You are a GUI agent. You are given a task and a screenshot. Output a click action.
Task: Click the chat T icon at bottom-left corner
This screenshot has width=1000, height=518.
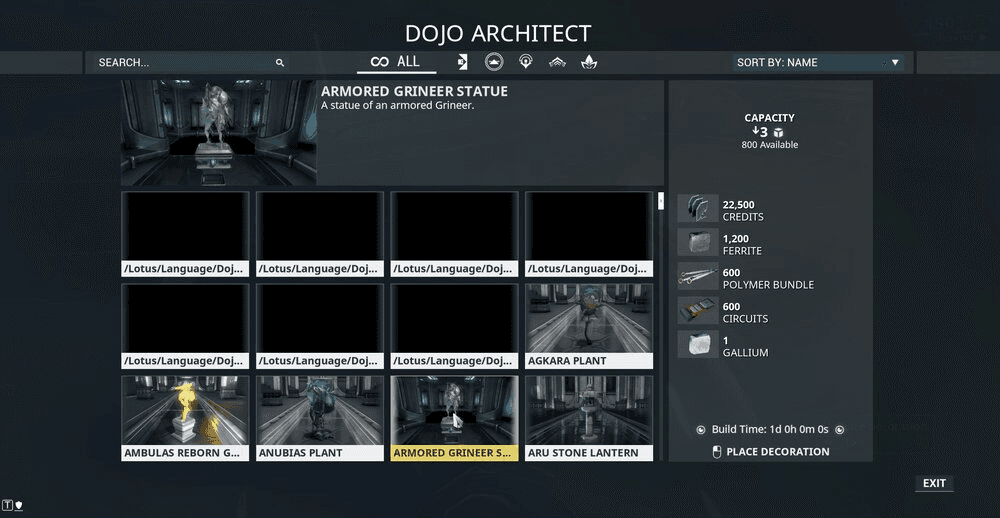8,505
